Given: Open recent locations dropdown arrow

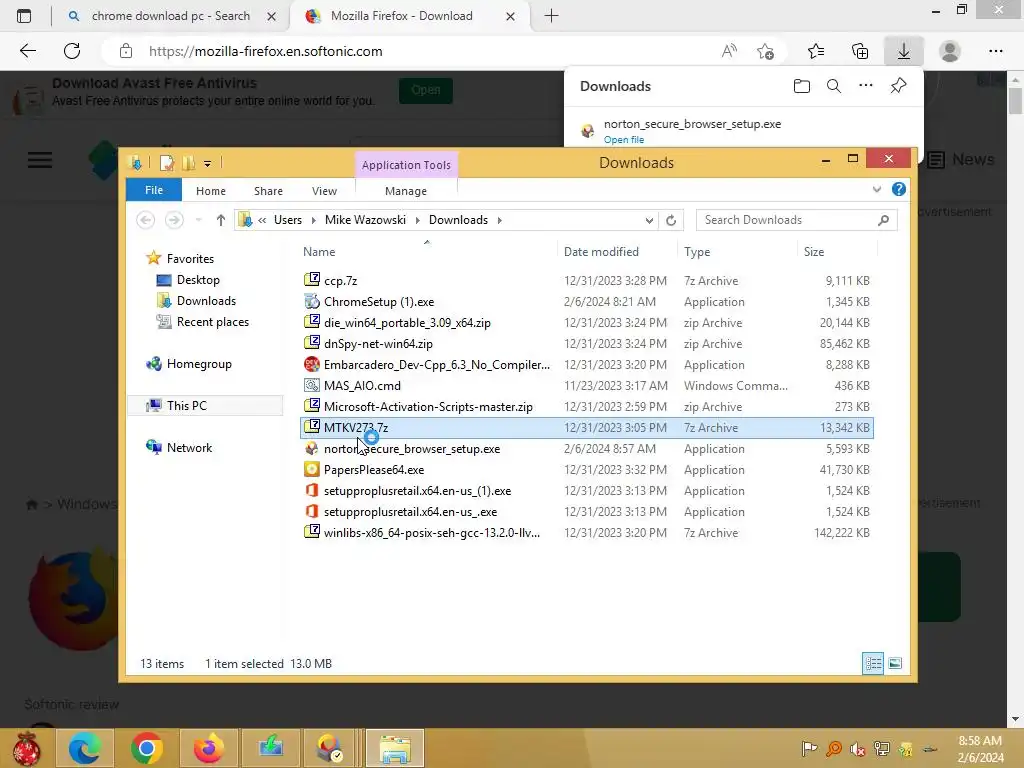Looking at the screenshot, I should tap(198, 220).
